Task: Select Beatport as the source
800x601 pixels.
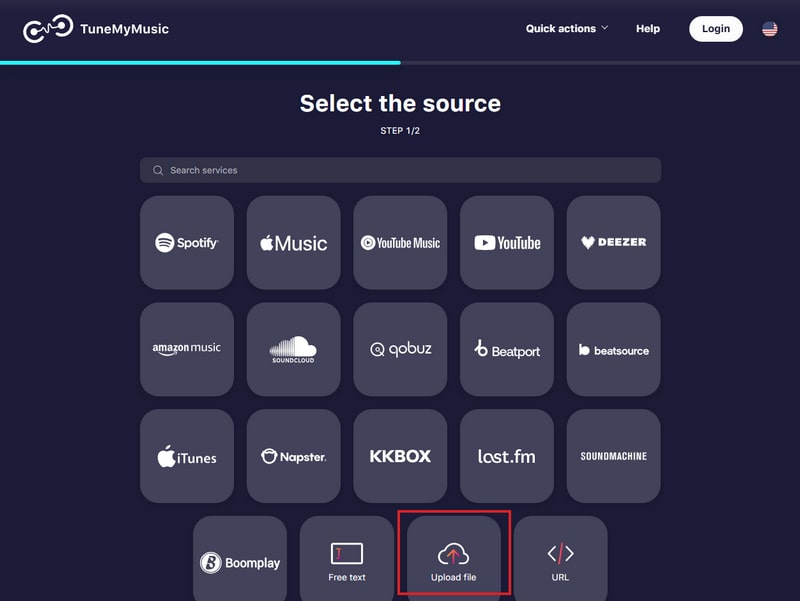Action: click(x=507, y=349)
